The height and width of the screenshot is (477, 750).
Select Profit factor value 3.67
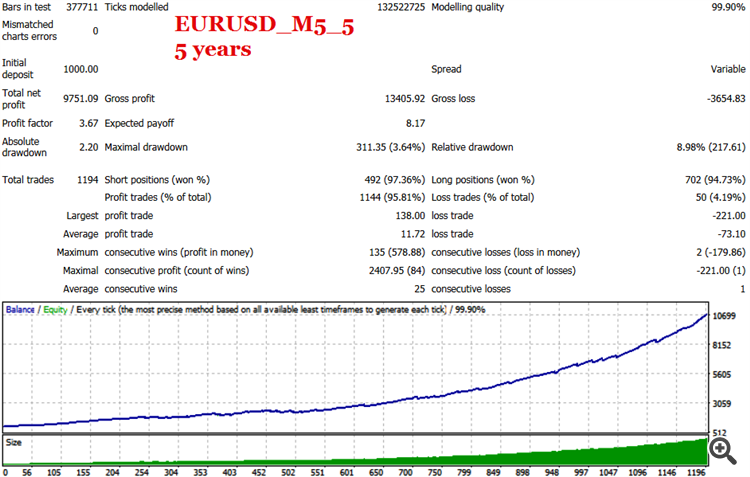[x=88, y=123]
